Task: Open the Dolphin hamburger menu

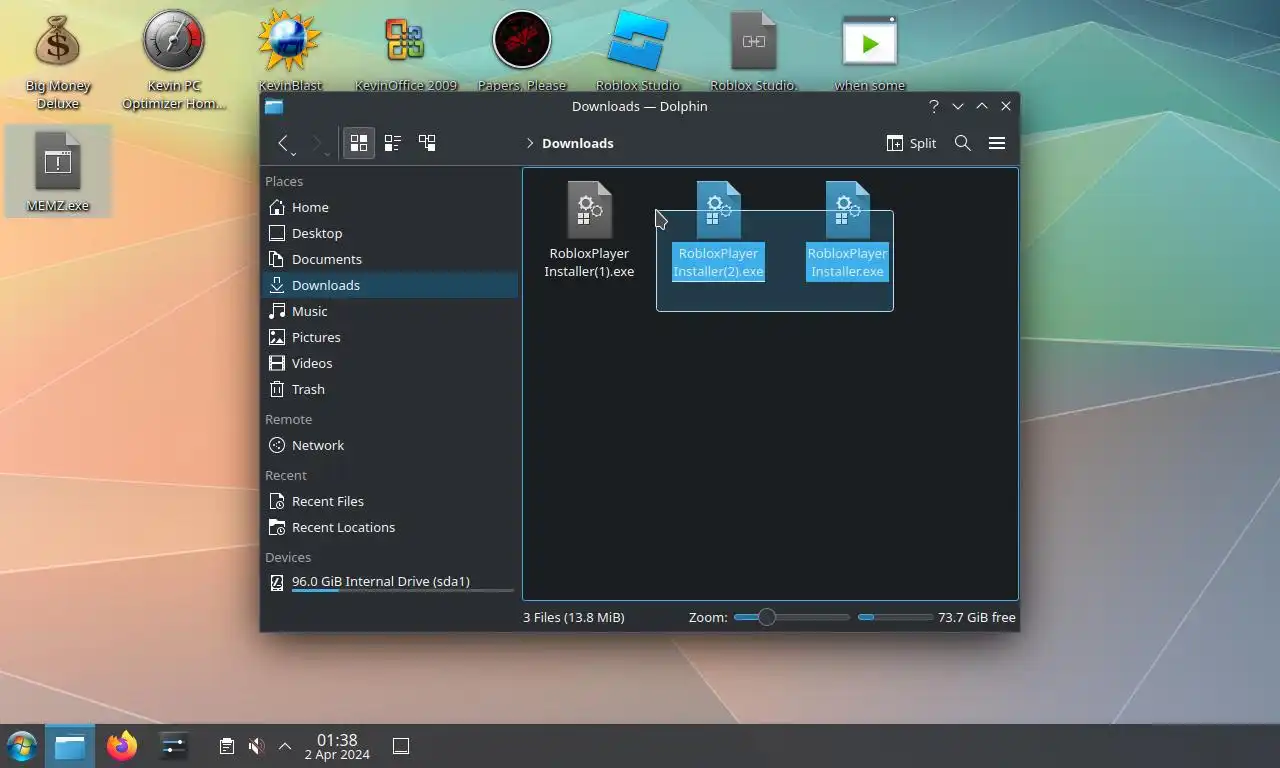Action: click(x=997, y=143)
